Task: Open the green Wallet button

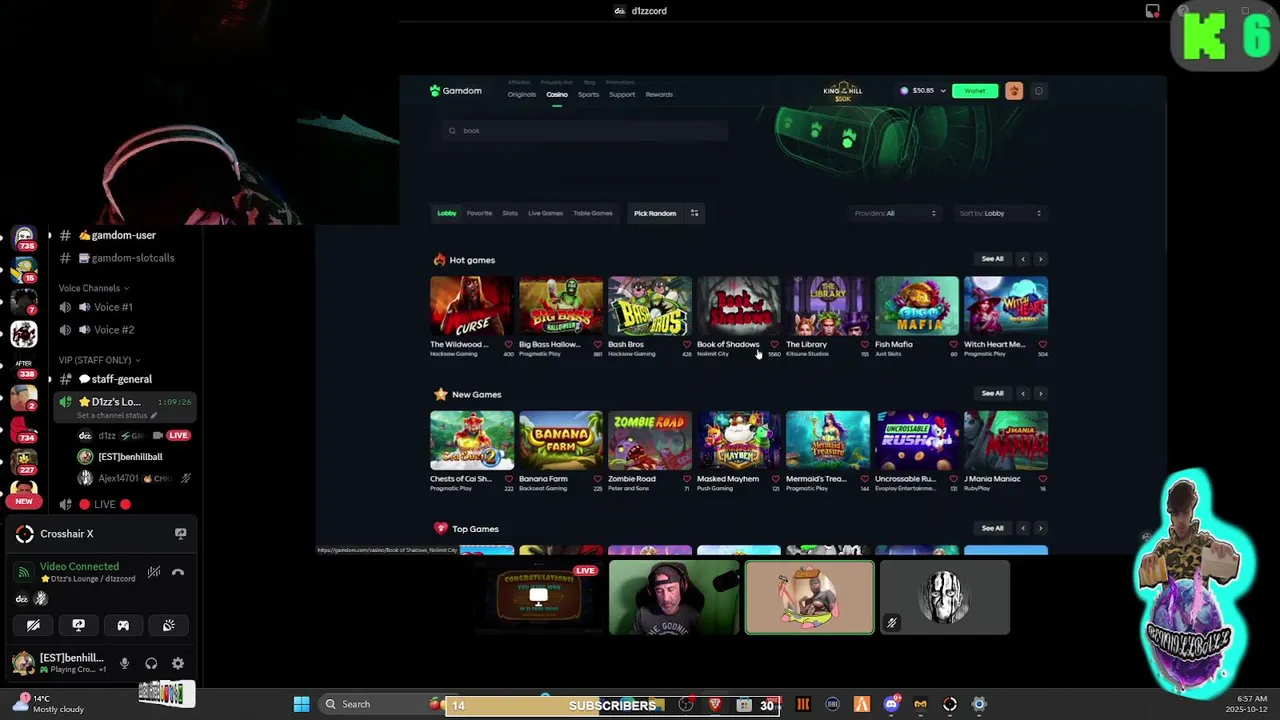Action: click(975, 91)
